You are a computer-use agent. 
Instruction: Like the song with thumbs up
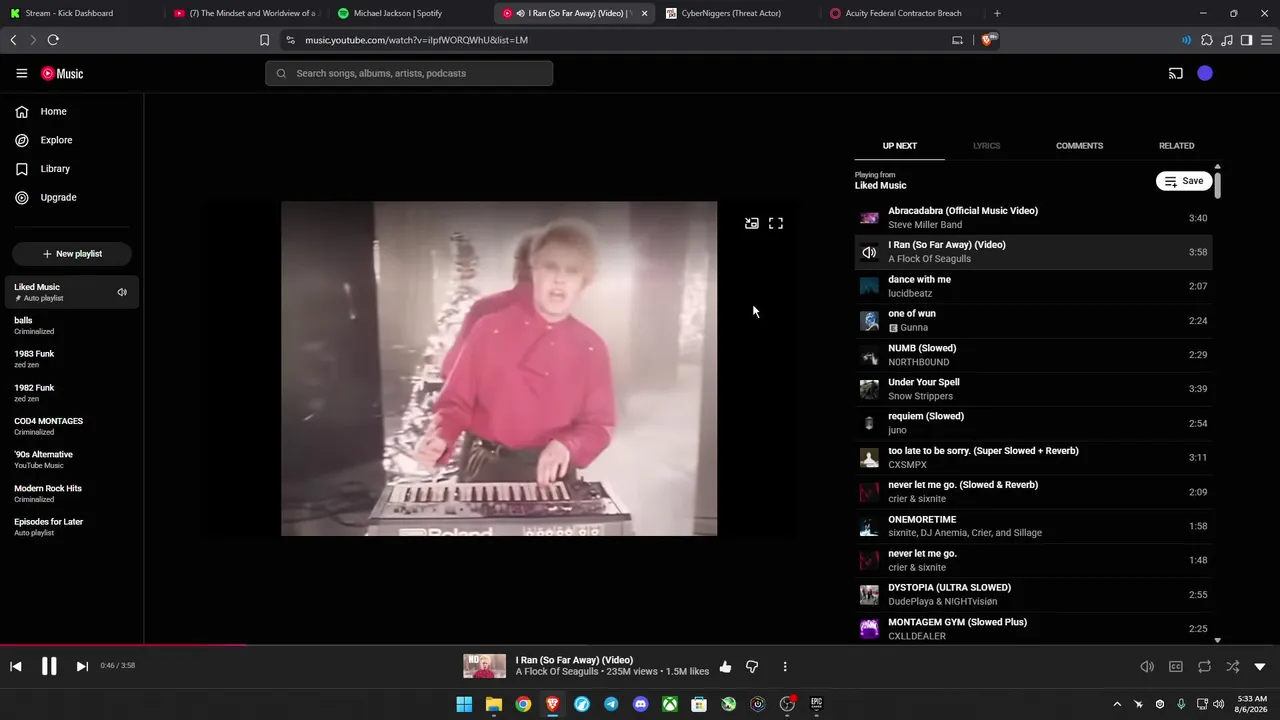(x=725, y=667)
